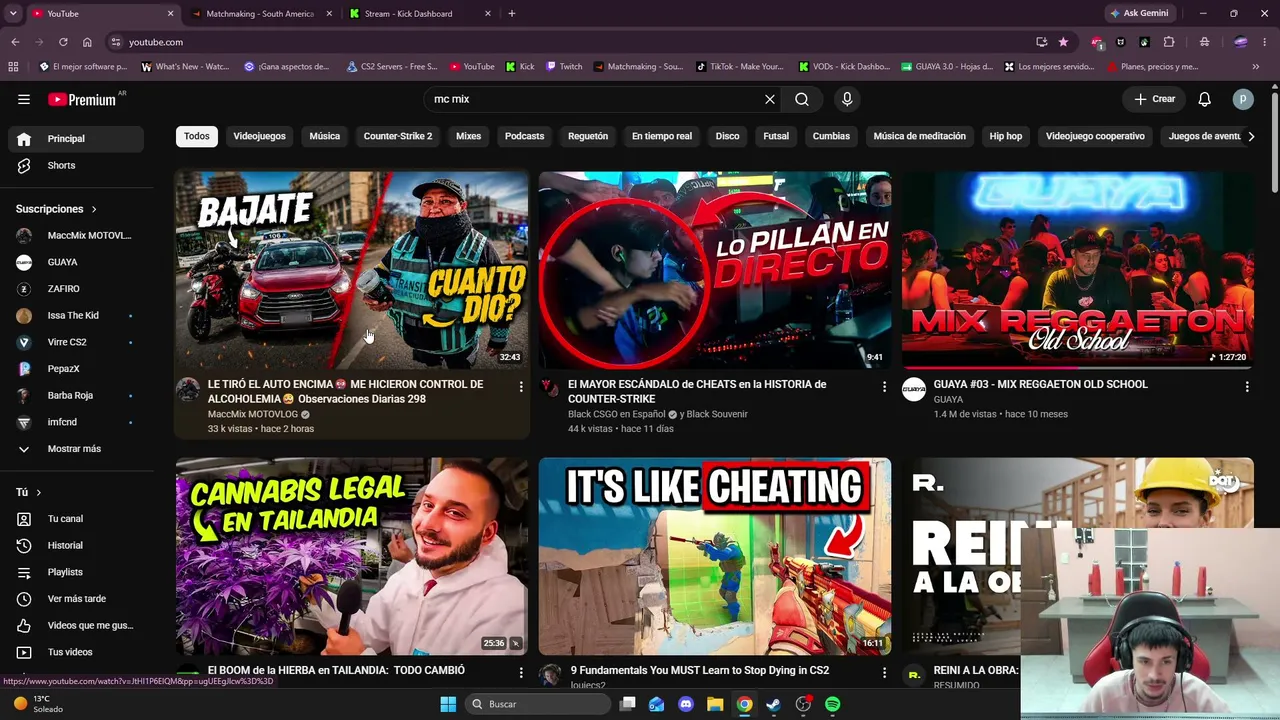
Task: Open the notifications bell
Action: pyautogui.click(x=1205, y=99)
